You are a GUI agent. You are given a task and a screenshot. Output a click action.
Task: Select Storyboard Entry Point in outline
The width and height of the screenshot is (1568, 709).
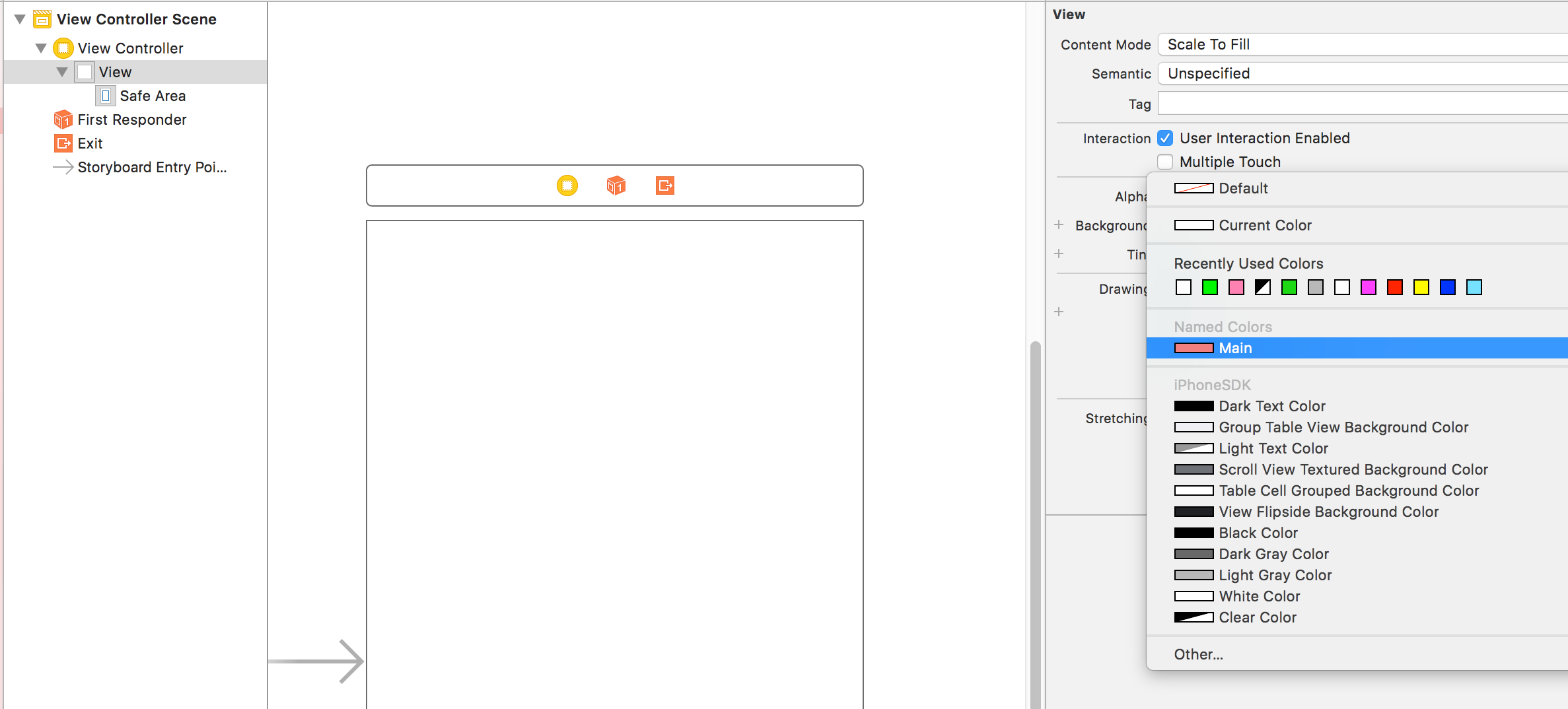(151, 167)
